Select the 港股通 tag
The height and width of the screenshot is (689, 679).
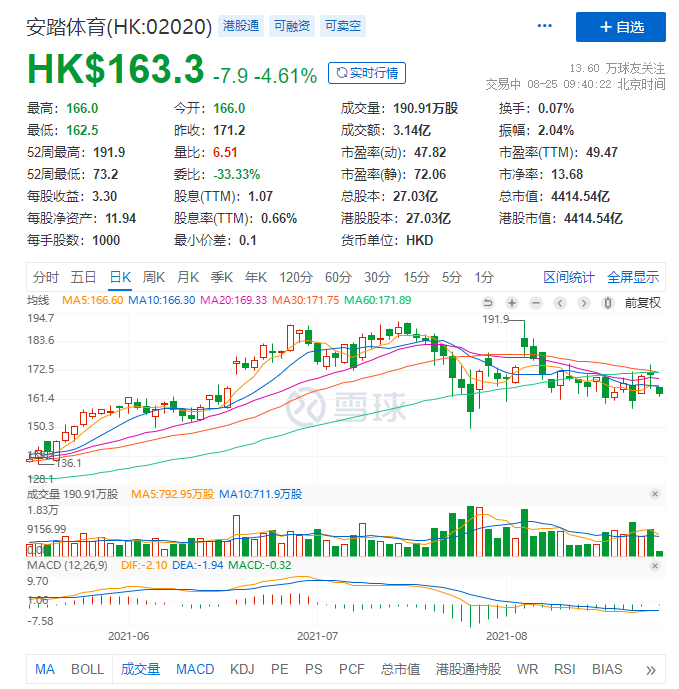point(240,26)
